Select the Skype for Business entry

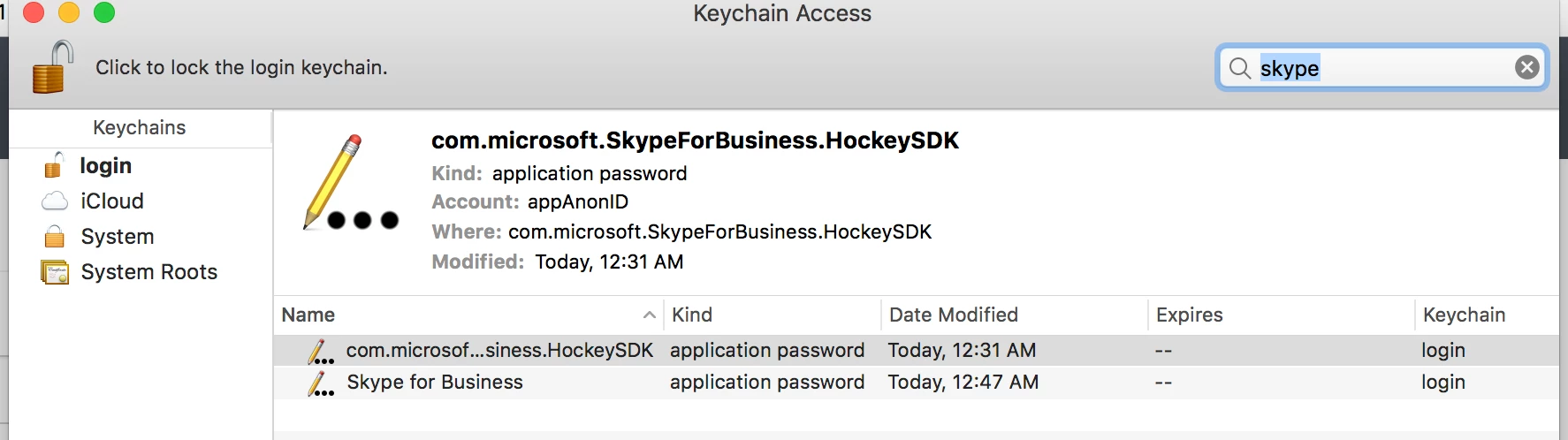tap(434, 383)
